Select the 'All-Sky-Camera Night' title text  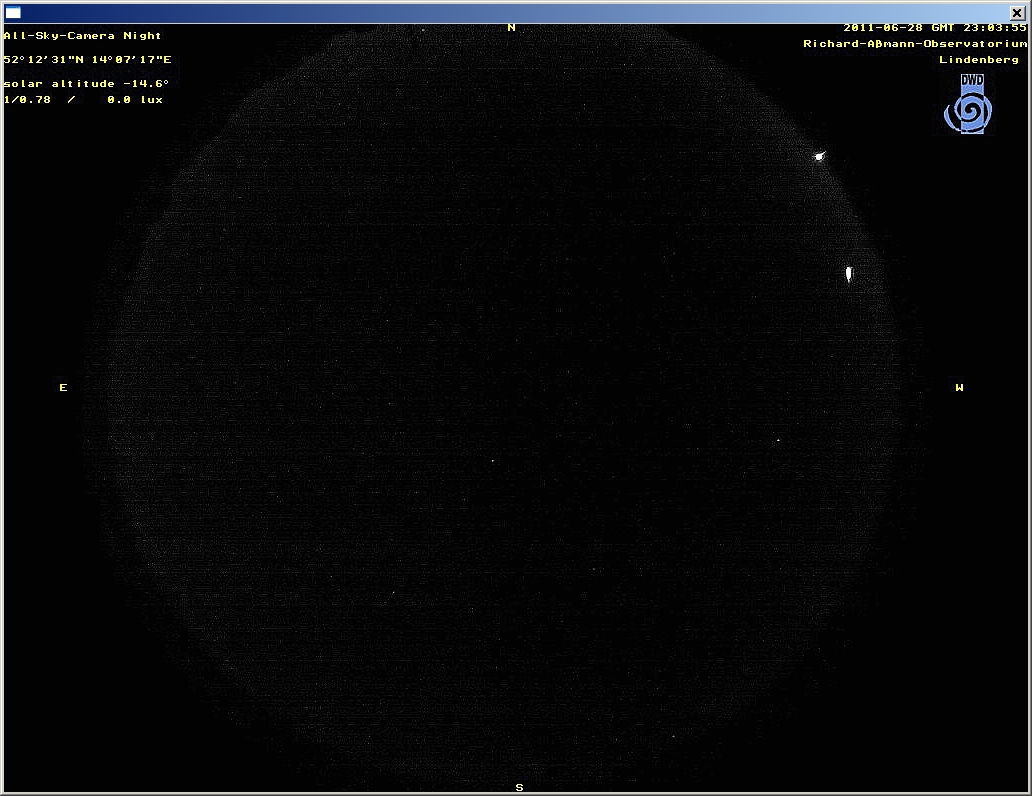[x=82, y=36]
